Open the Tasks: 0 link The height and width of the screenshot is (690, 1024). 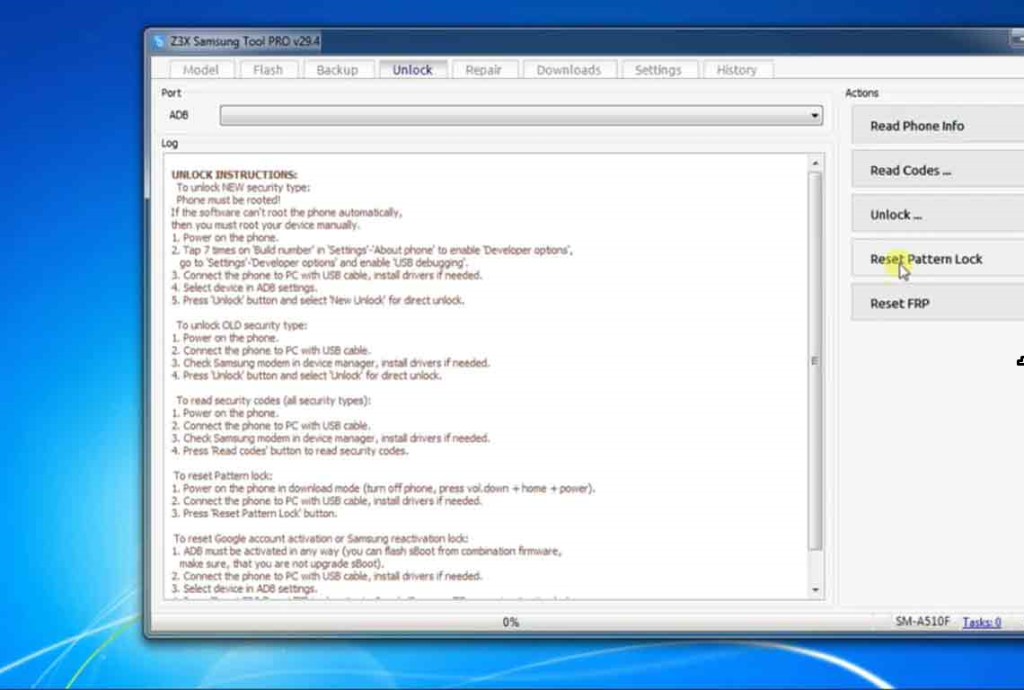[x=982, y=622]
